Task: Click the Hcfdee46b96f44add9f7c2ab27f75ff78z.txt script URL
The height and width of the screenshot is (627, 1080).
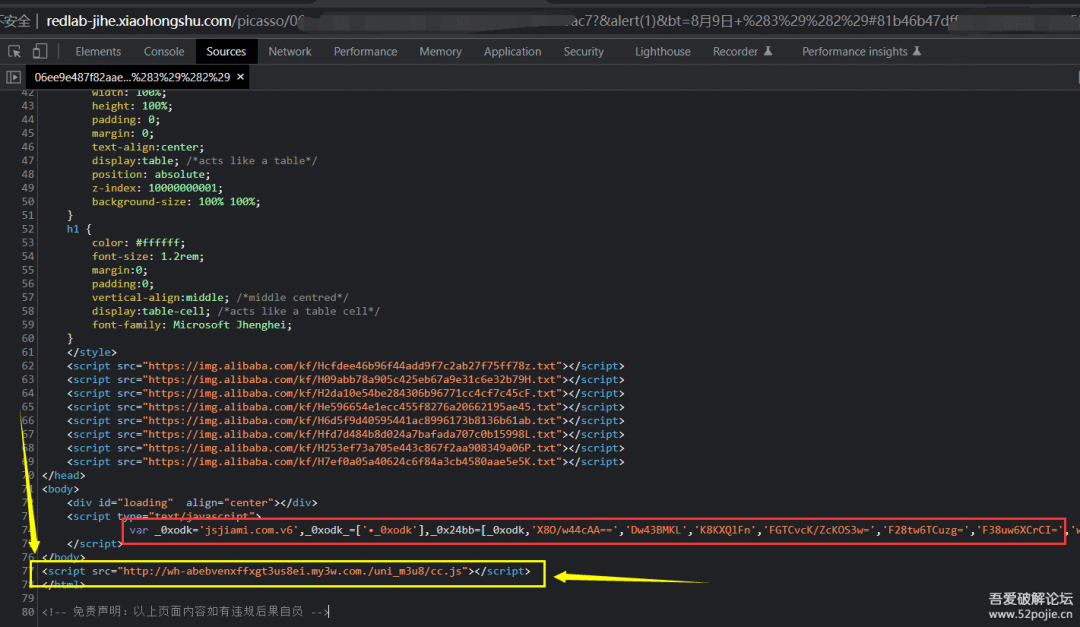Action: (351, 366)
